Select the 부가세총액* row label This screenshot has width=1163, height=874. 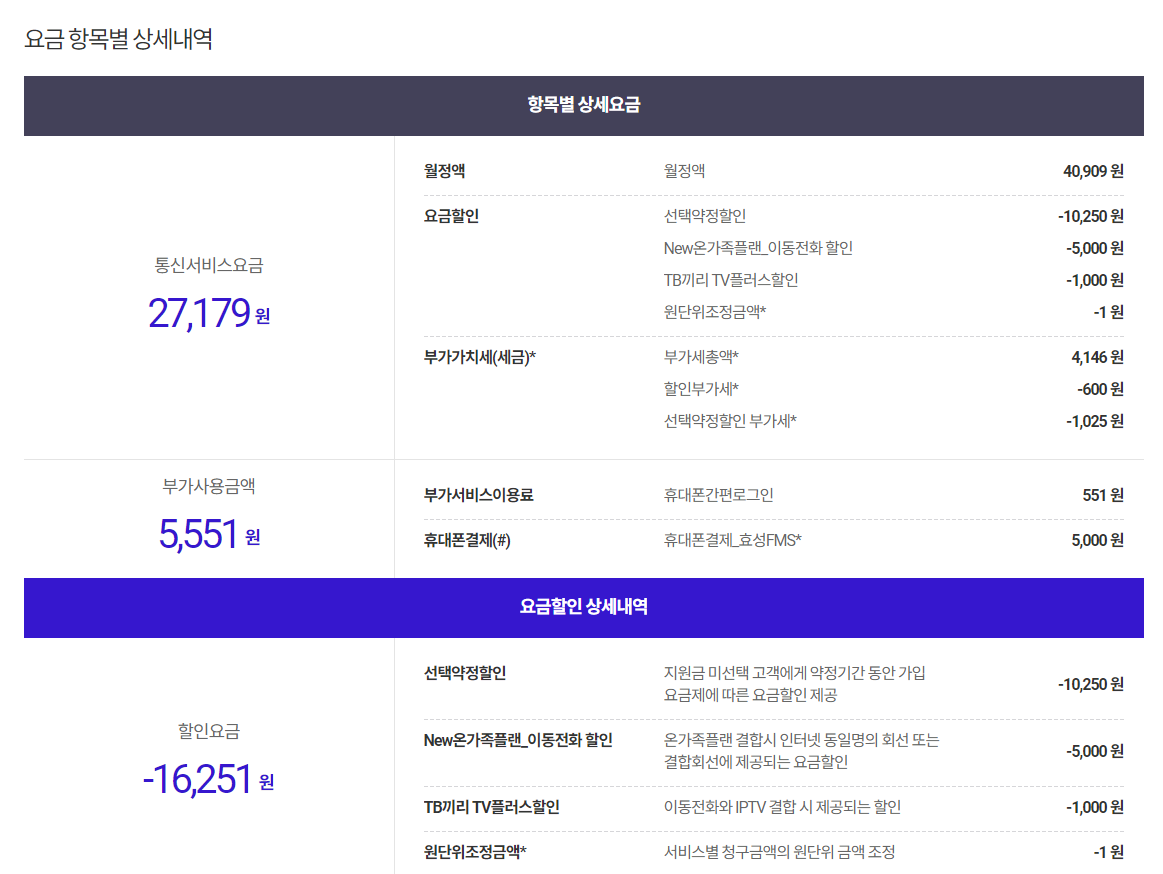[700, 357]
